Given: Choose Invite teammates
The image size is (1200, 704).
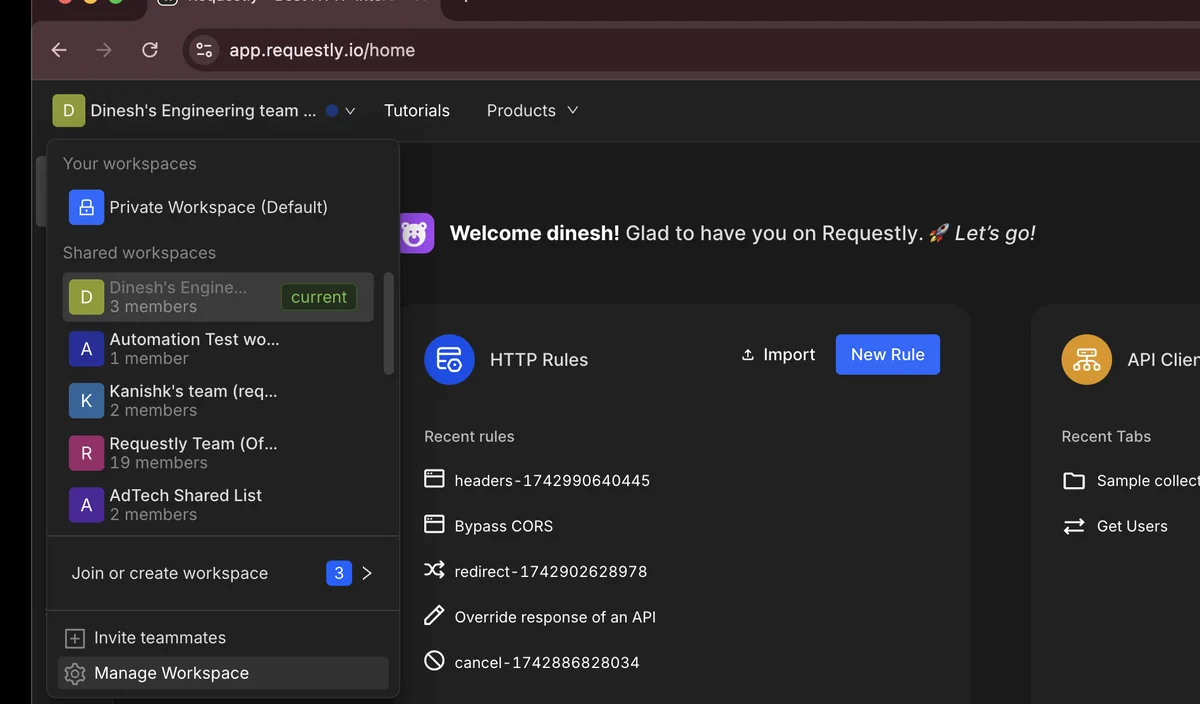Looking at the screenshot, I should pos(222,638).
